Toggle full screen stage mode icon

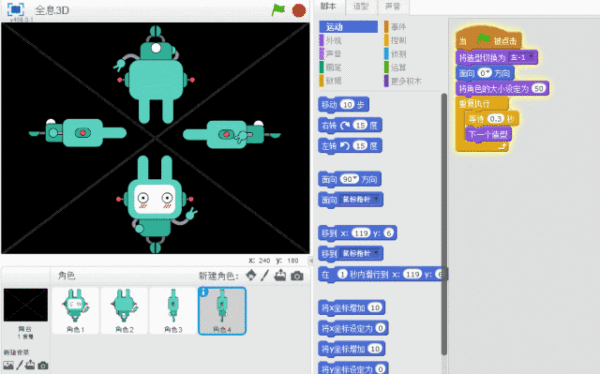pyautogui.click(x=16, y=10)
